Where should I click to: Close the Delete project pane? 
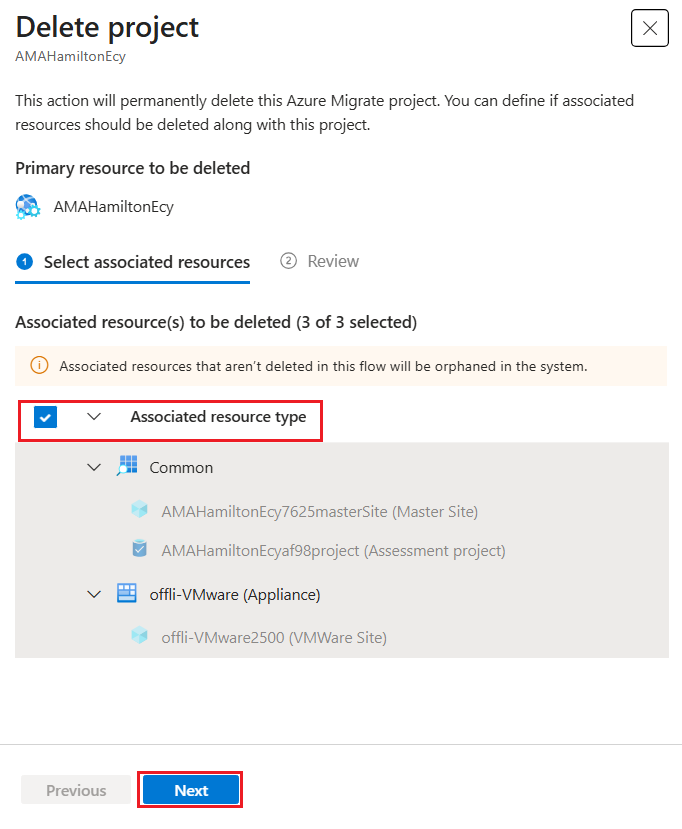(650, 28)
